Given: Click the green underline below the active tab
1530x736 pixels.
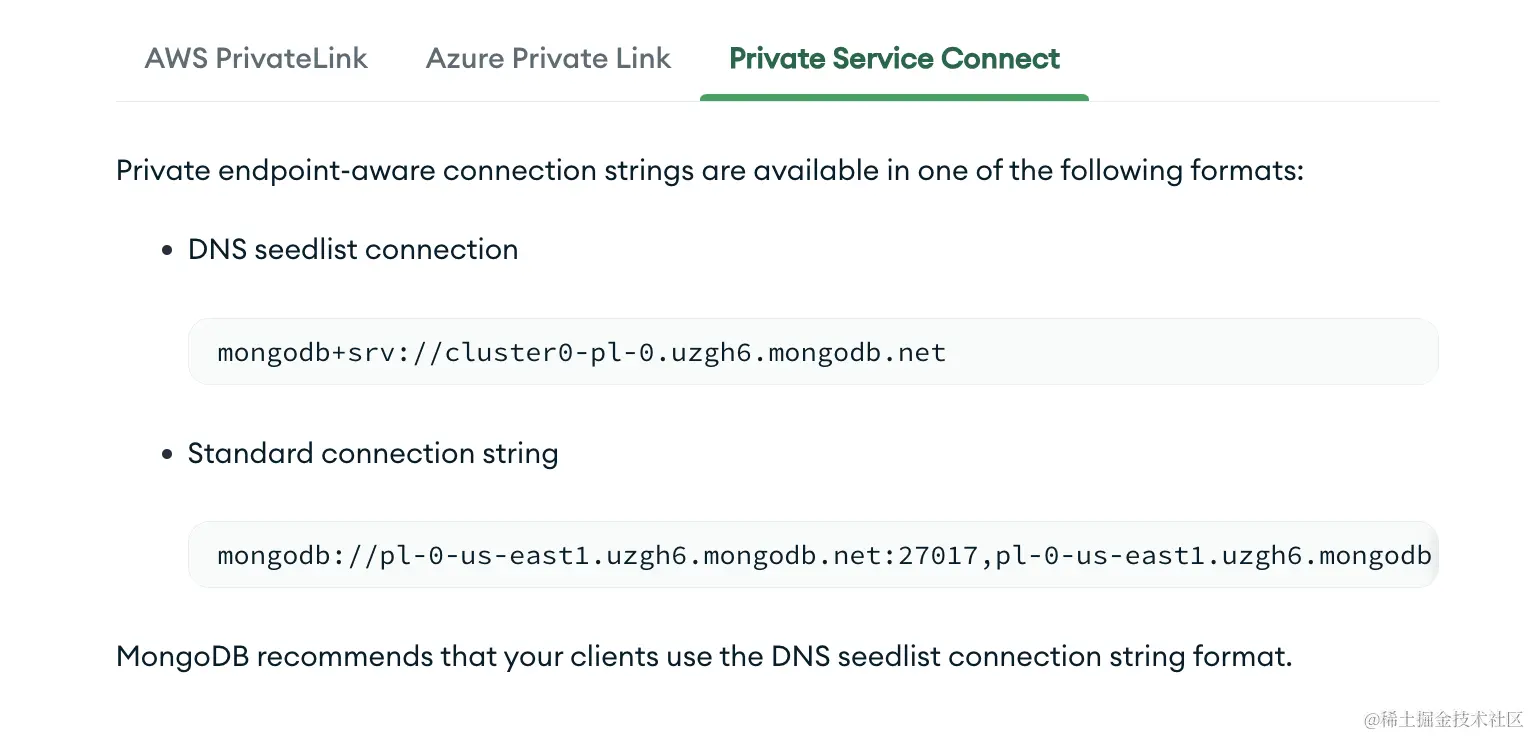Looking at the screenshot, I should coord(894,97).
